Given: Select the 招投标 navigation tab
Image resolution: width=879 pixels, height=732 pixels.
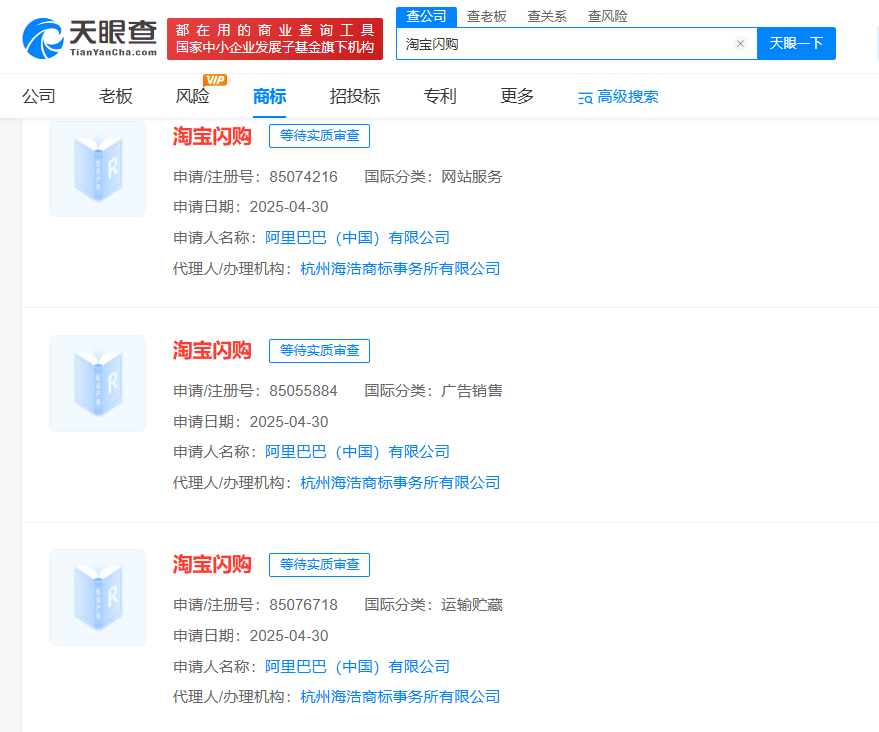Looking at the screenshot, I should [353, 96].
